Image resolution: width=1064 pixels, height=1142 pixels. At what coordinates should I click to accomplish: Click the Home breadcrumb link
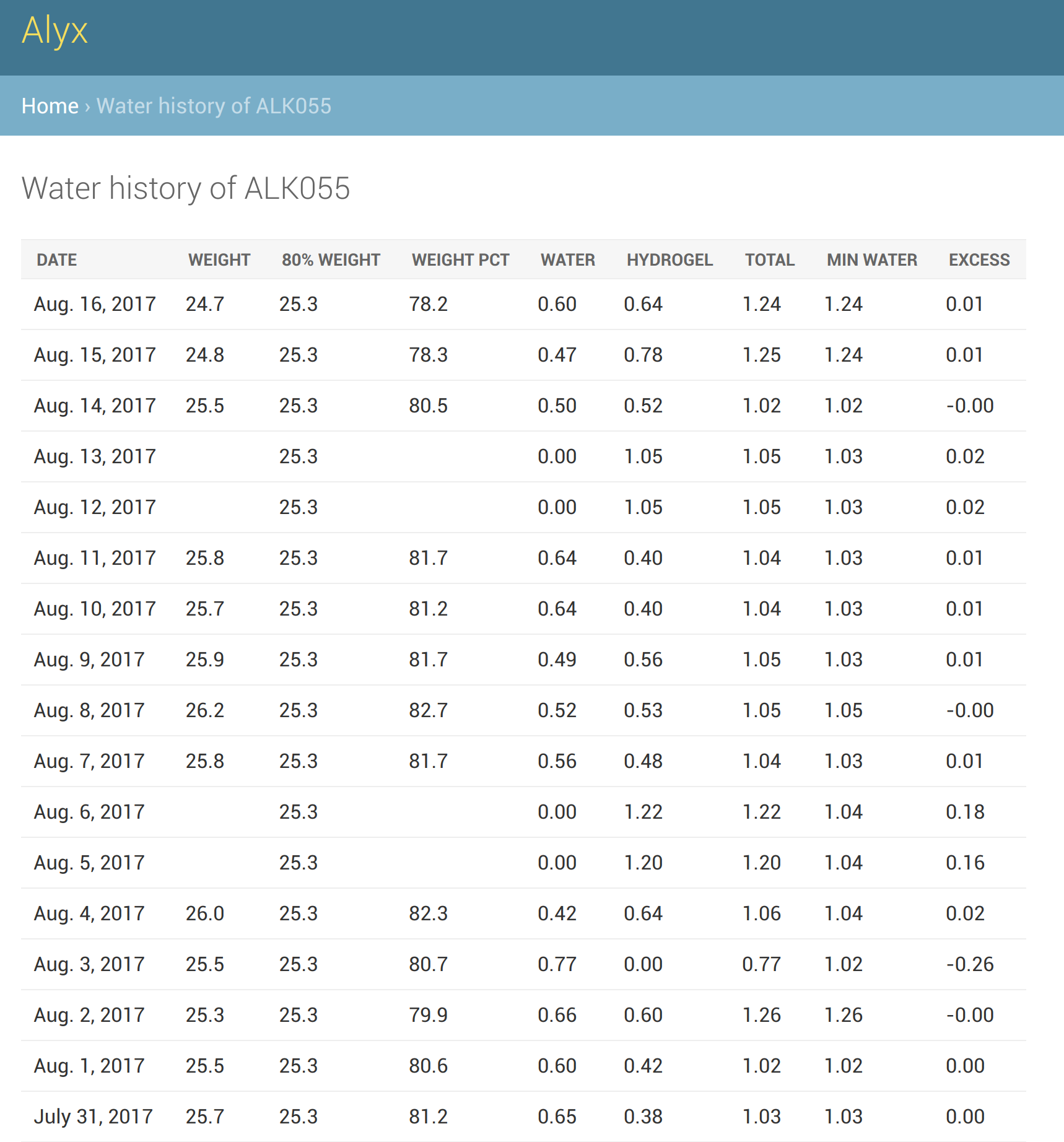(x=50, y=106)
